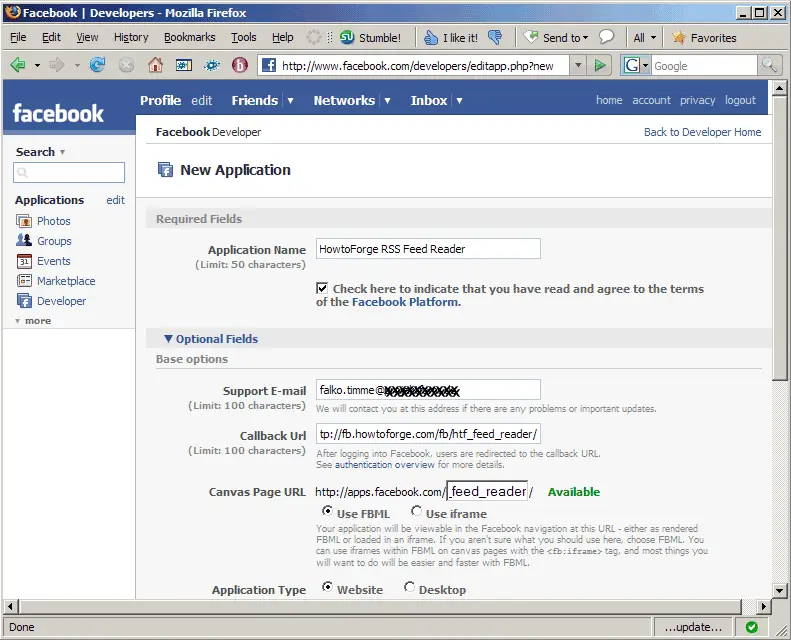The height and width of the screenshot is (640, 791).
Task: Click the Facebook favicon in the address bar
Action: (269, 65)
